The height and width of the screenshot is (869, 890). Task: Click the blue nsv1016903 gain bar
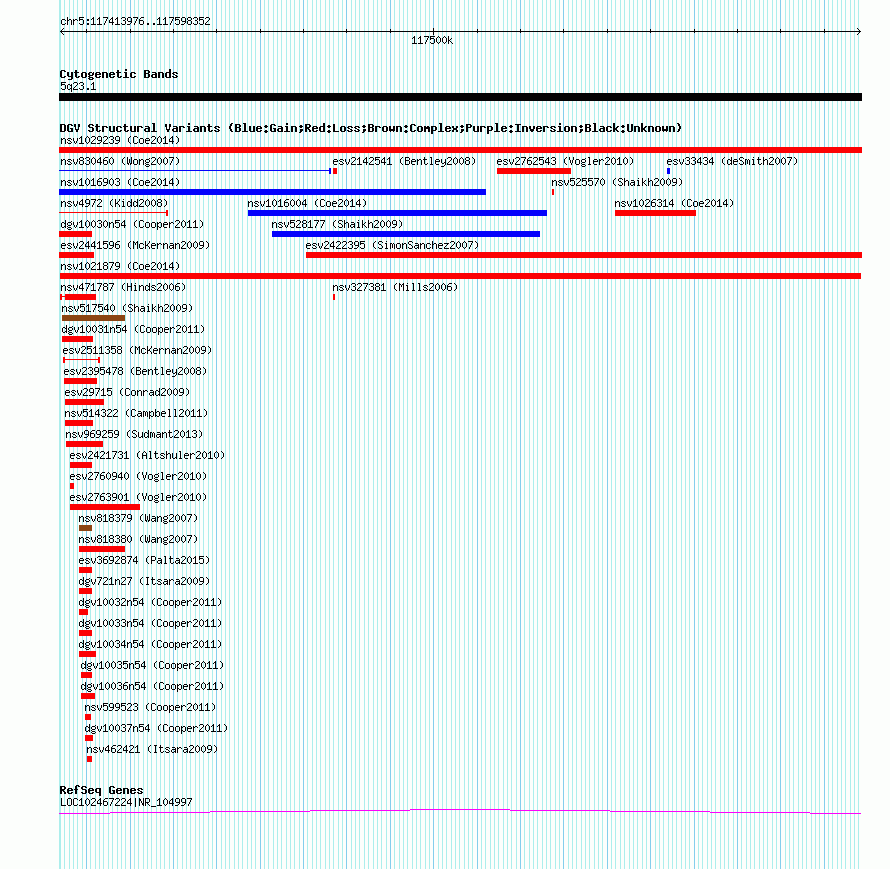pyautogui.click(x=272, y=192)
